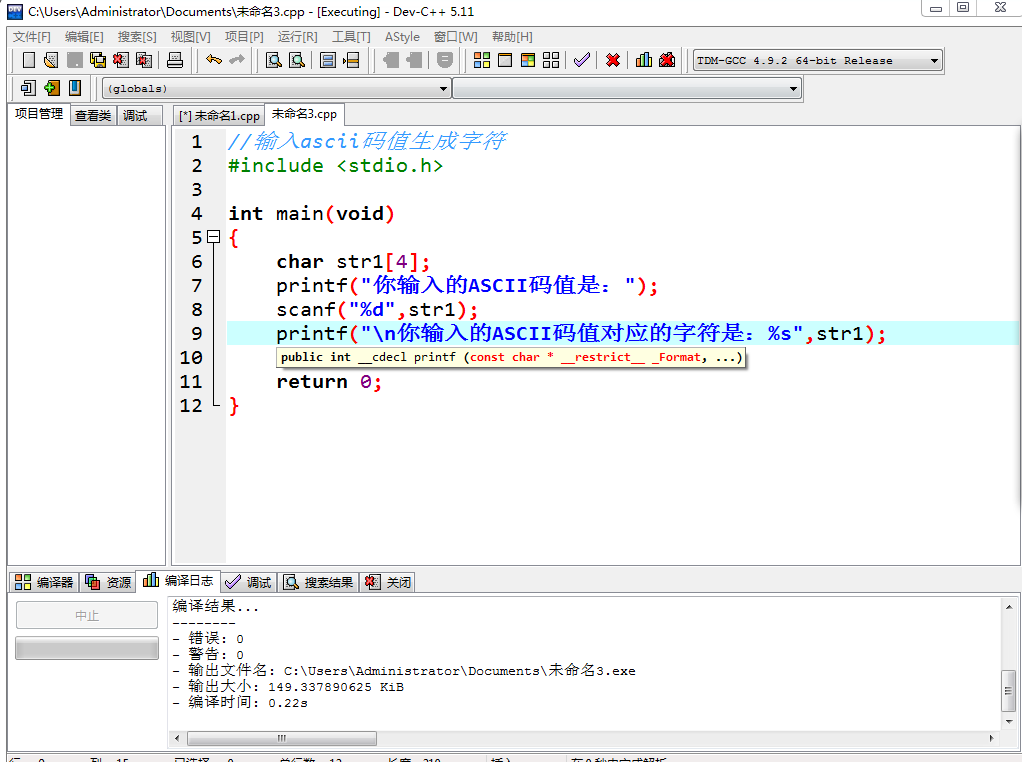
Task: Select the 编译日志 bottom tab
Action: click(x=178, y=580)
